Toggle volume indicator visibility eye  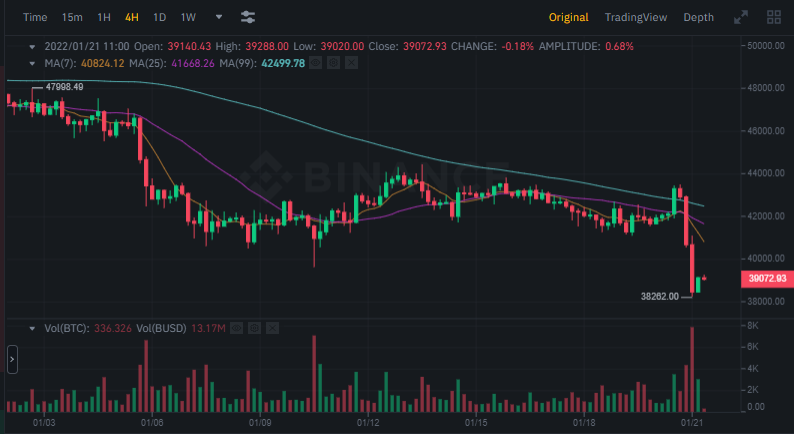coord(236,328)
